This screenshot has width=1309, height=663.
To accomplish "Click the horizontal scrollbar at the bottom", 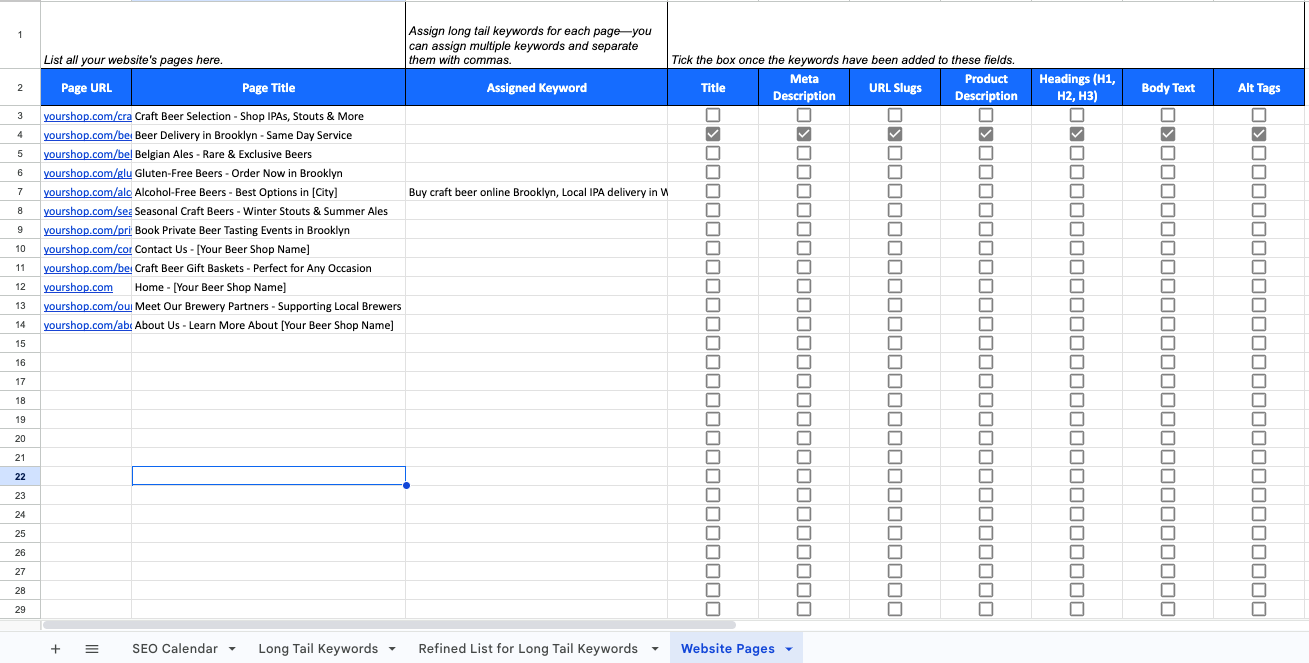I will (390, 625).
